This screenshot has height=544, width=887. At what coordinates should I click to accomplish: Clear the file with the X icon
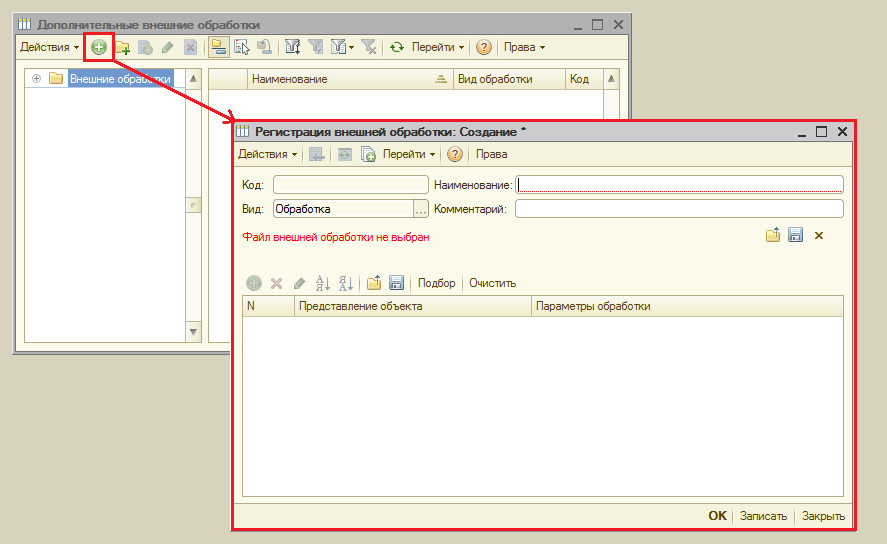tap(819, 236)
